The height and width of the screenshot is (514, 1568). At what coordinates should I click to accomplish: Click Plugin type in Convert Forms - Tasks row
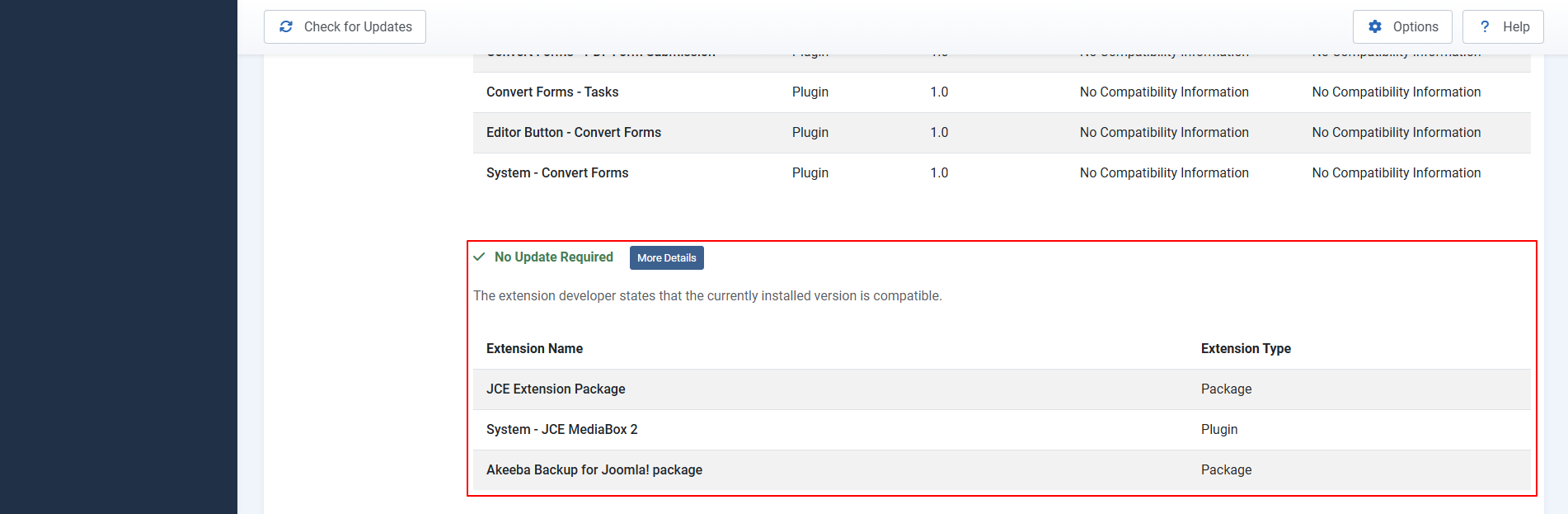(x=810, y=92)
